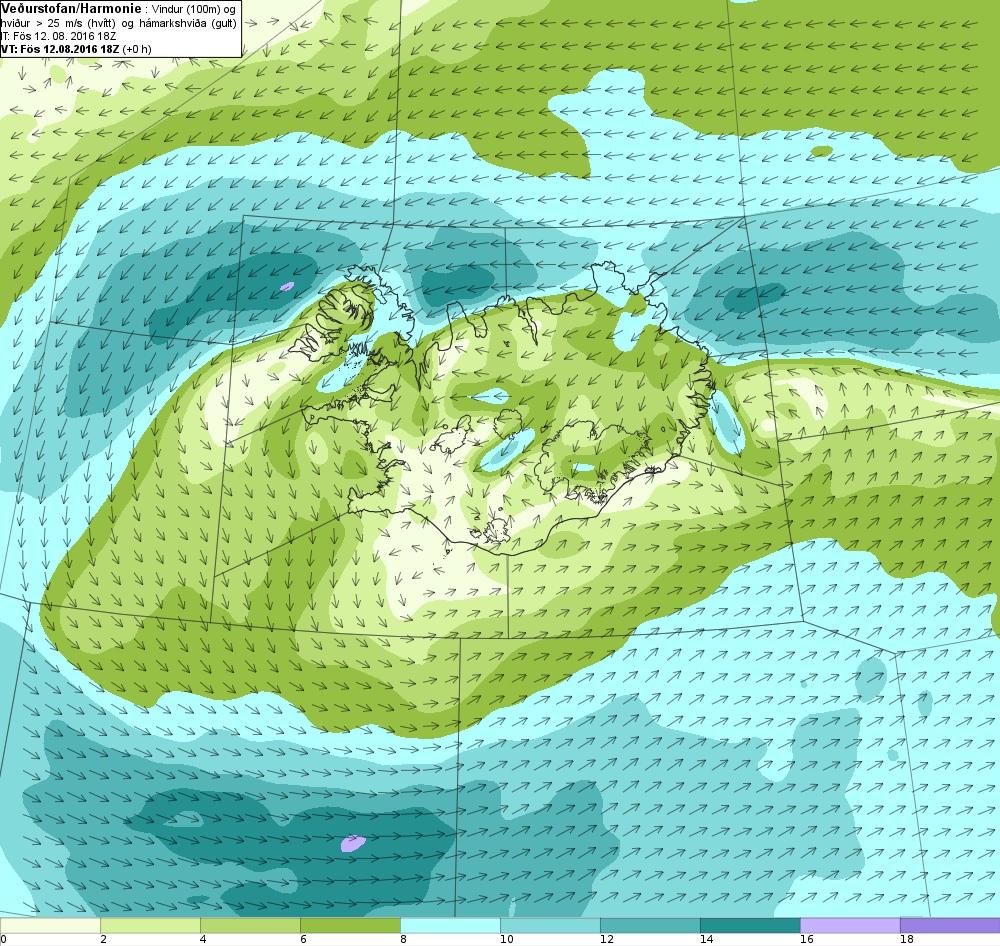Click the 10–12 m/s teal legend swatch
This screenshot has width=1000, height=946.
(550, 925)
